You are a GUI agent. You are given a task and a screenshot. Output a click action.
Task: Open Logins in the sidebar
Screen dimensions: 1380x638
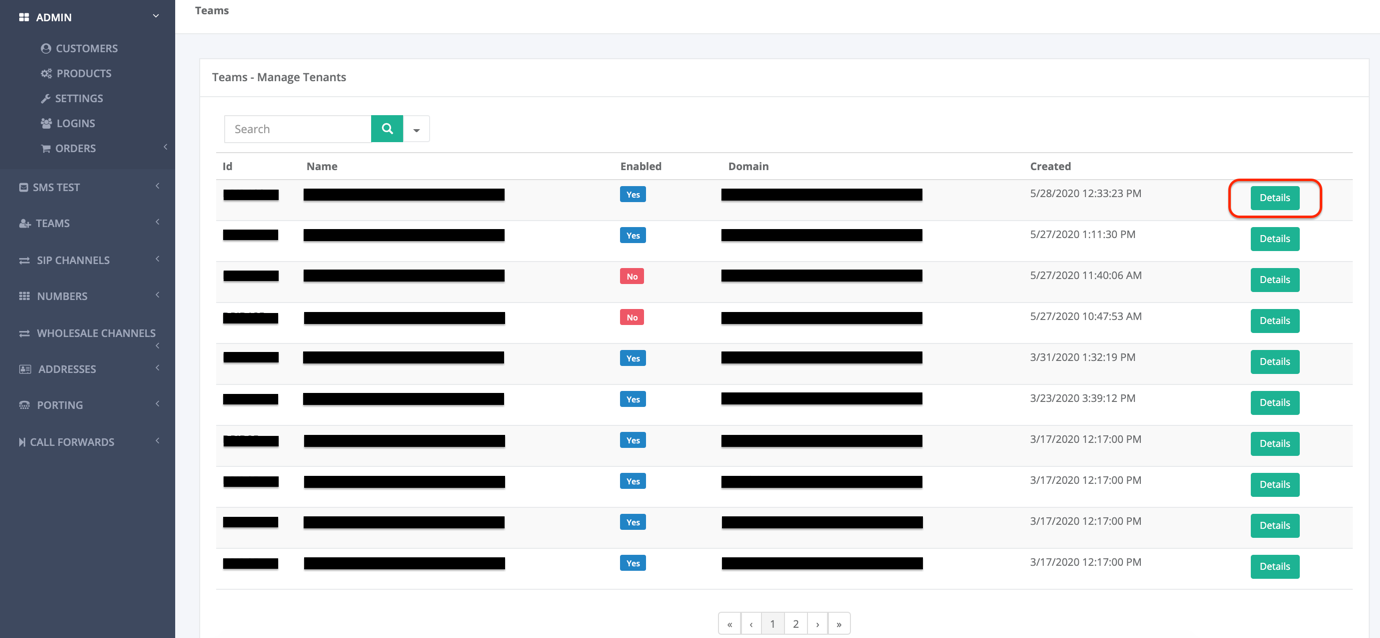(76, 123)
